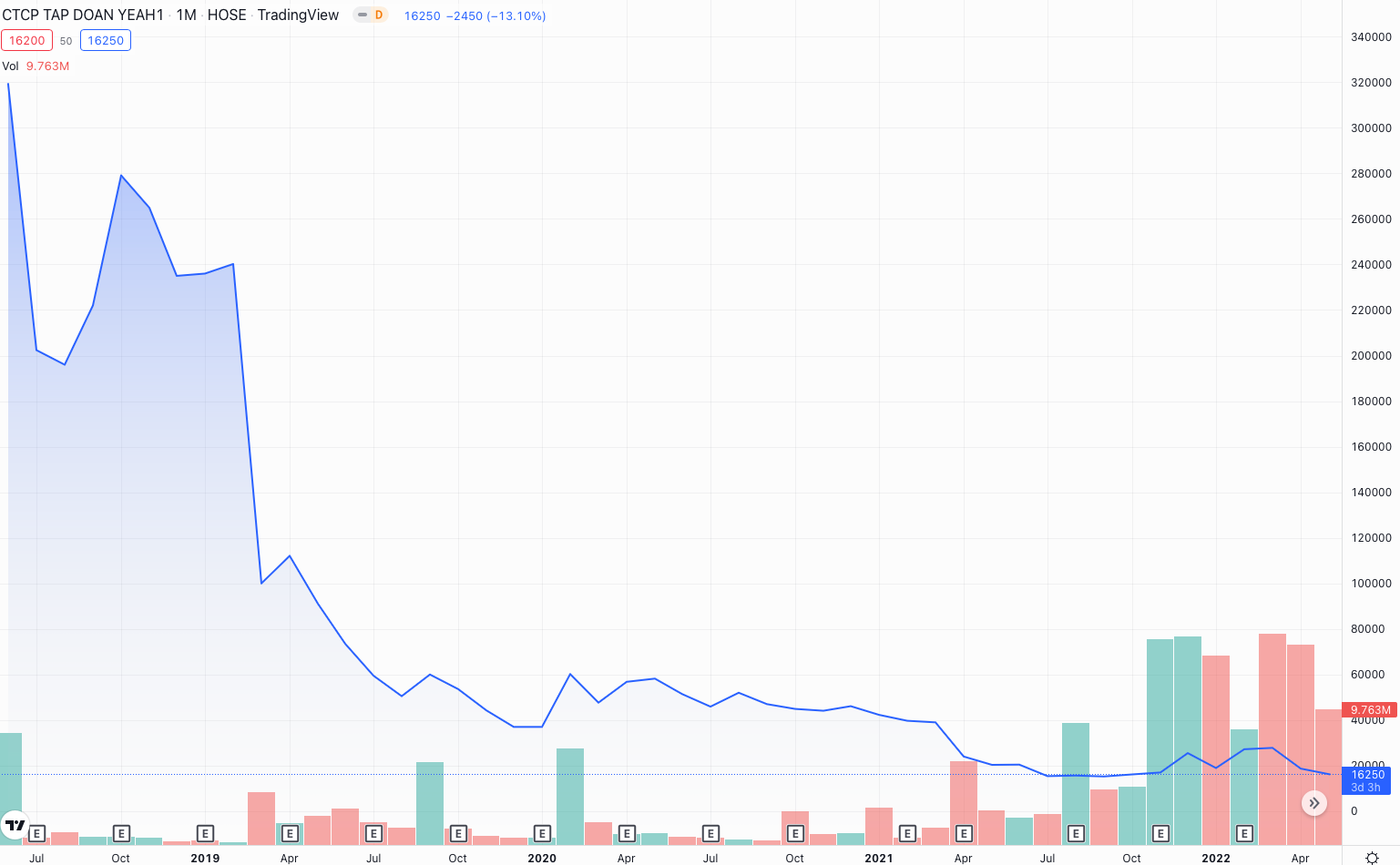Screen dimensions: 1400x865
Task: Click the tallest red volume bar near 2022
Action: pyautogui.click(x=1272, y=738)
